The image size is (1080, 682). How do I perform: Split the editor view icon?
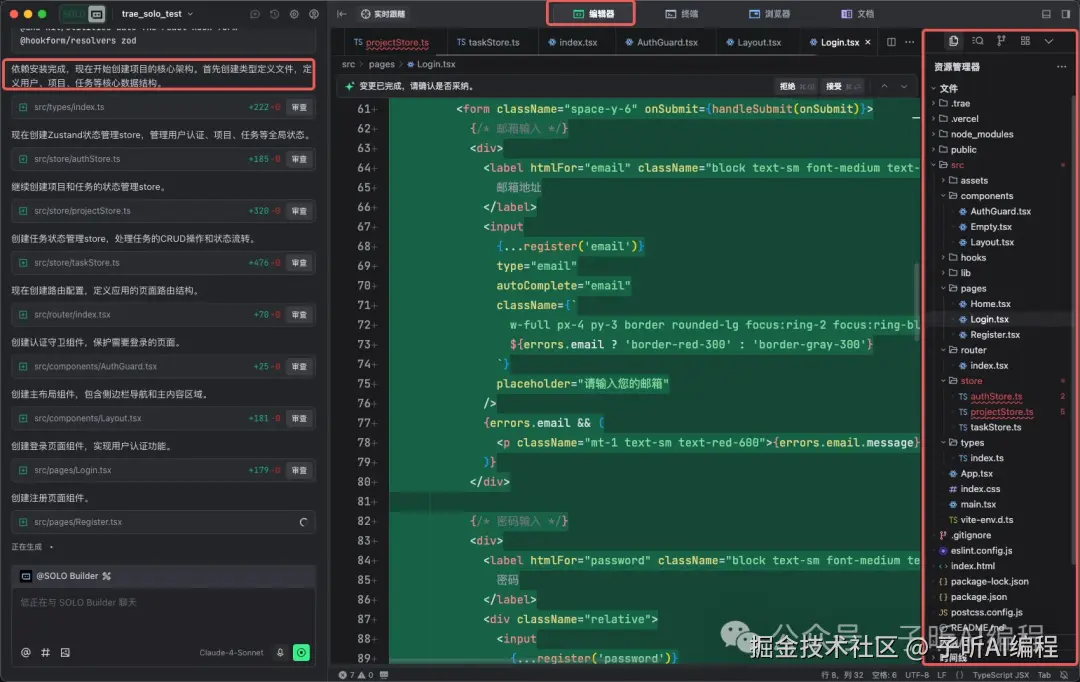point(891,42)
